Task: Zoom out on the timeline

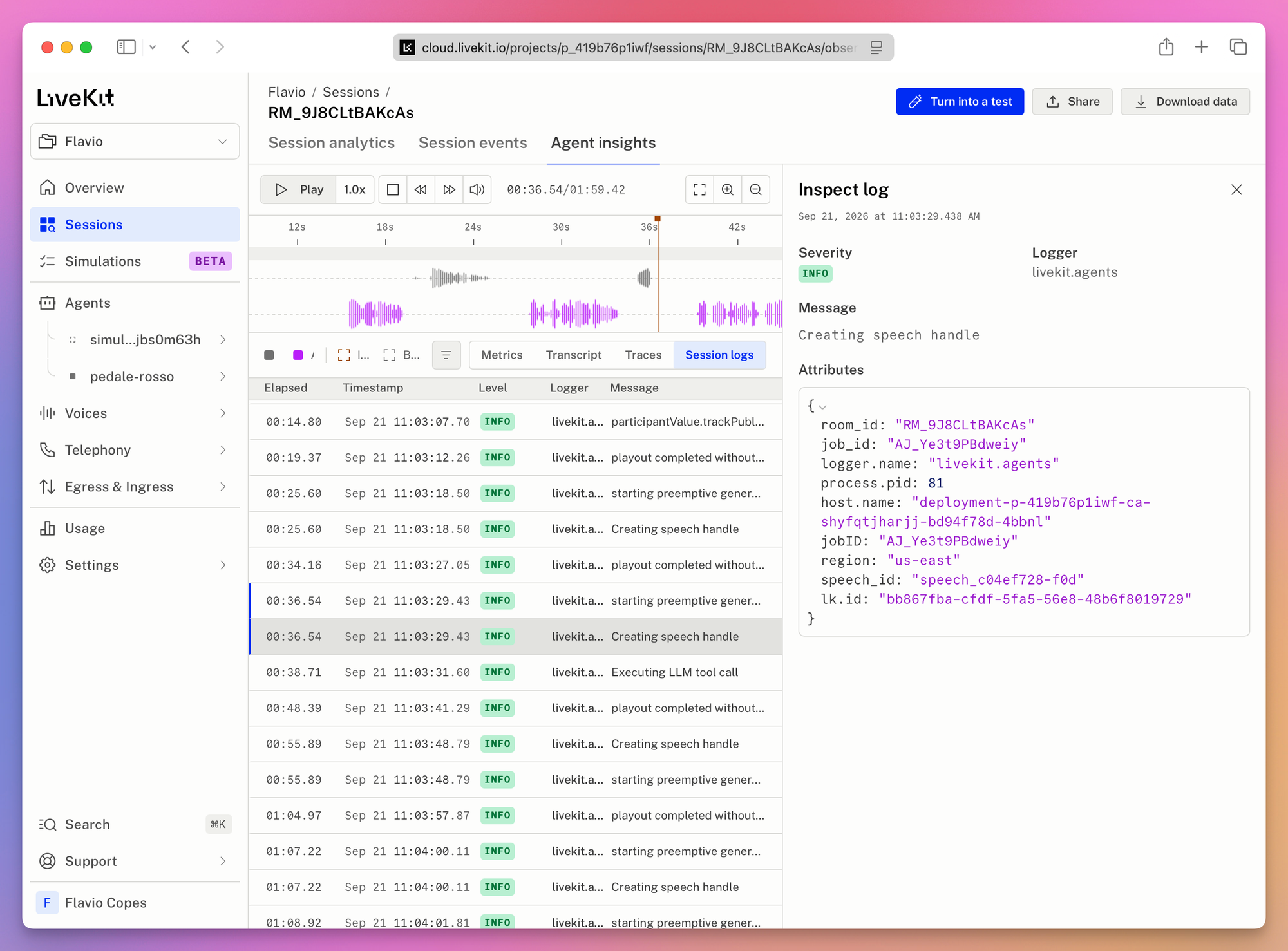Action: (x=756, y=189)
